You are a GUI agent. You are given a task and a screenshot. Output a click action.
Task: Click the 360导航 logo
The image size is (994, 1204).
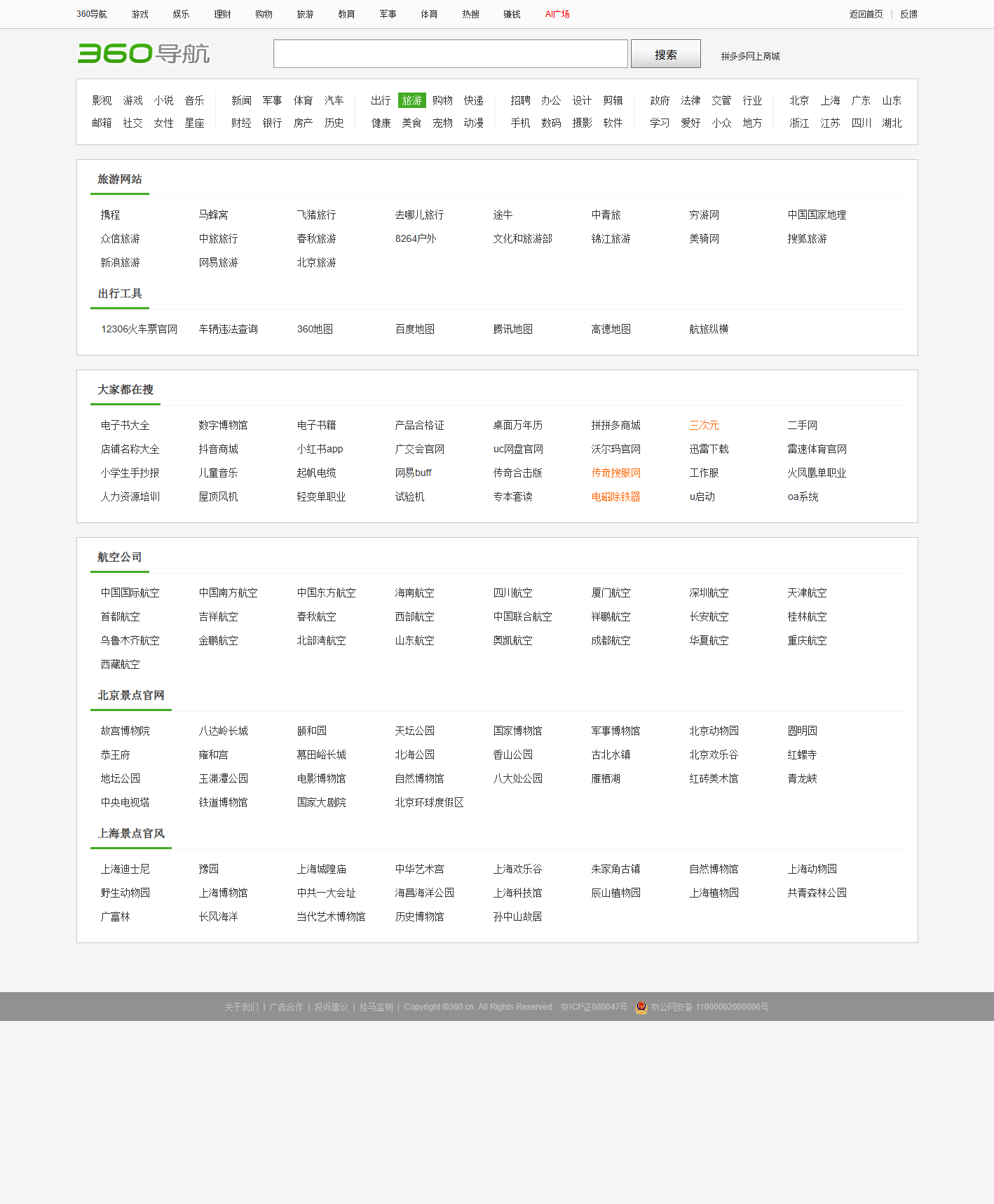[144, 53]
